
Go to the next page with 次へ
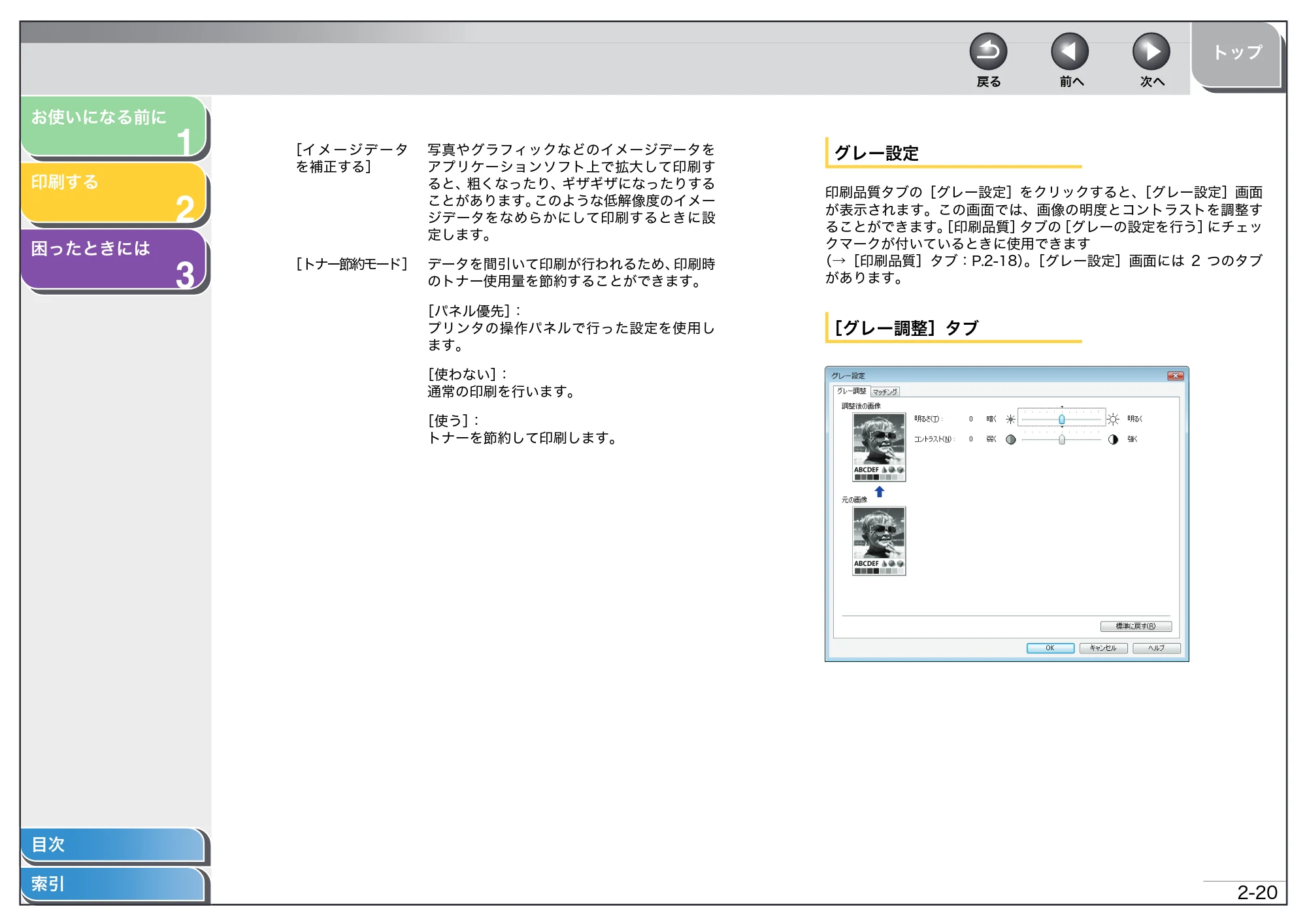(1151, 52)
